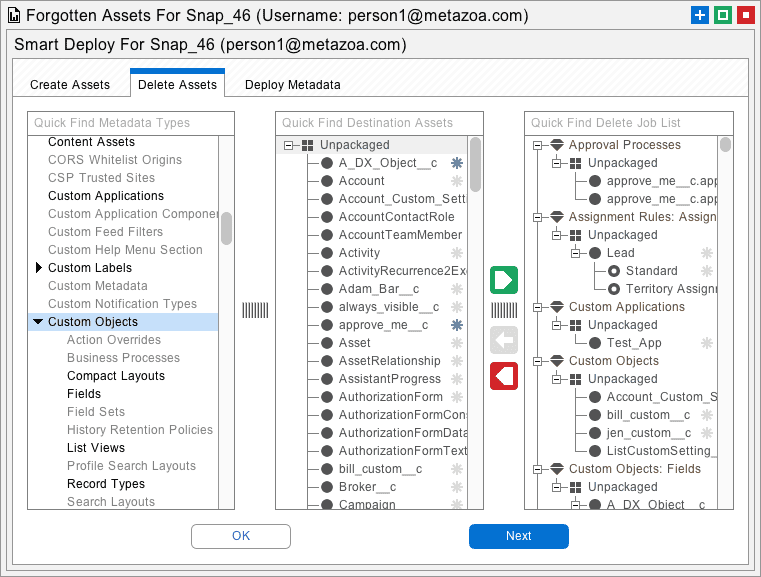Select Territory Assignment rule in job list

[671, 289]
